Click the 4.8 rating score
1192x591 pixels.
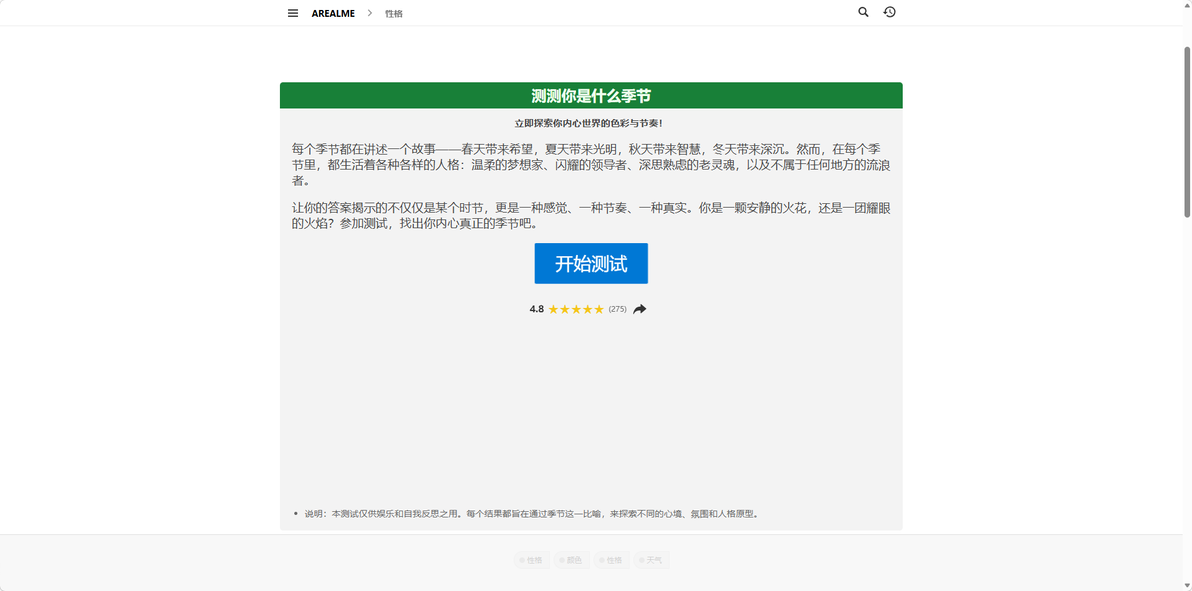coord(537,309)
